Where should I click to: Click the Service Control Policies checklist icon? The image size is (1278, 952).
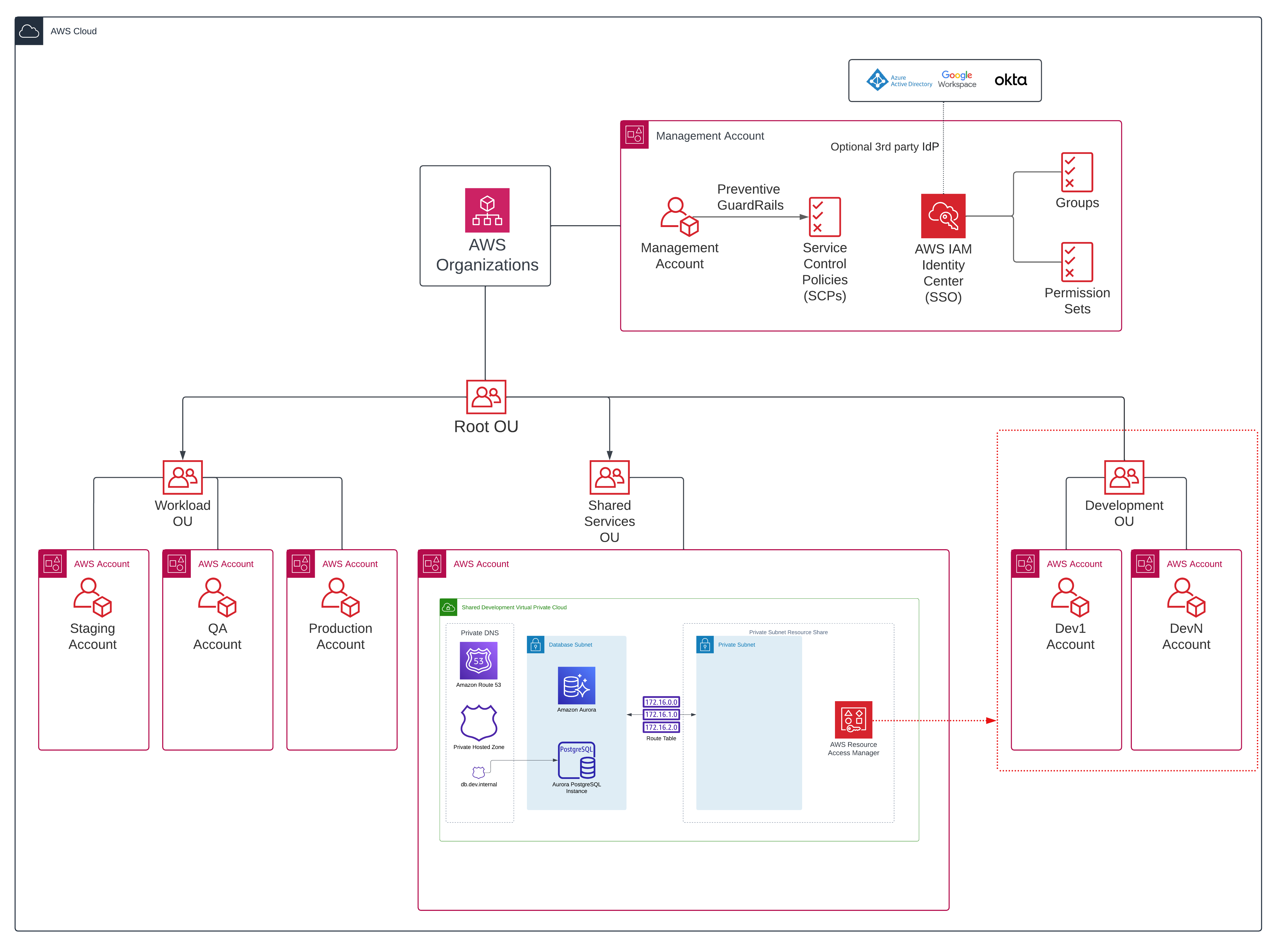[824, 217]
